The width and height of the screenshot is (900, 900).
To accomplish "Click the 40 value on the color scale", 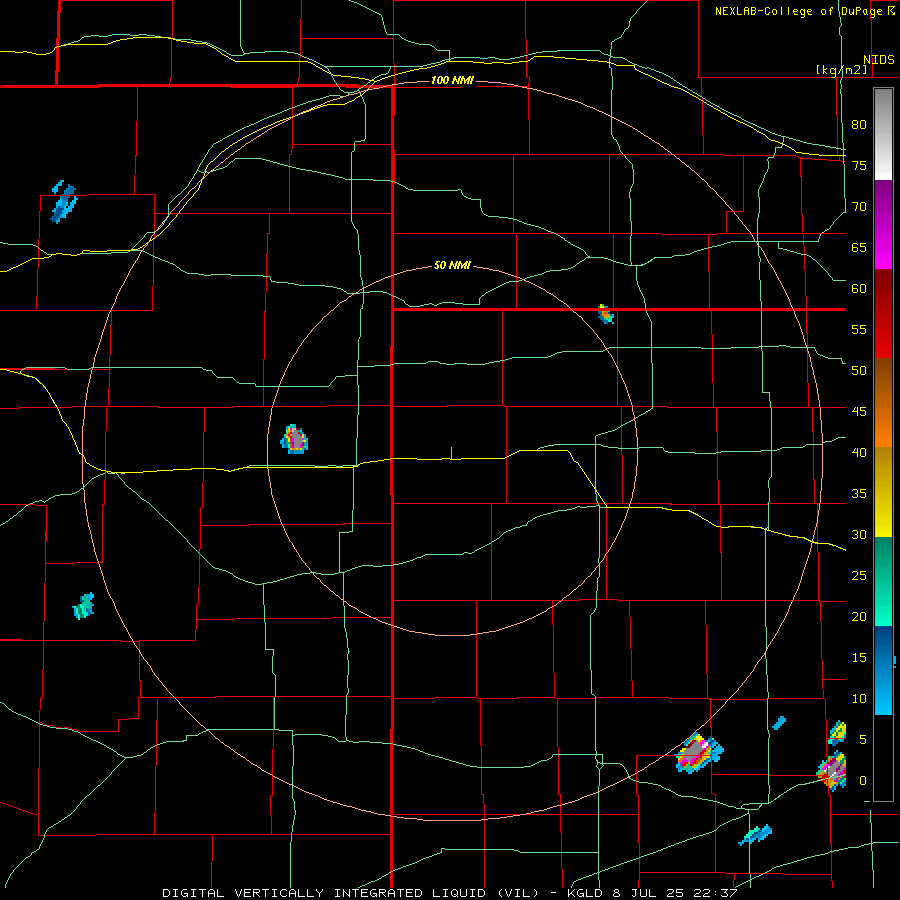I will [859, 453].
